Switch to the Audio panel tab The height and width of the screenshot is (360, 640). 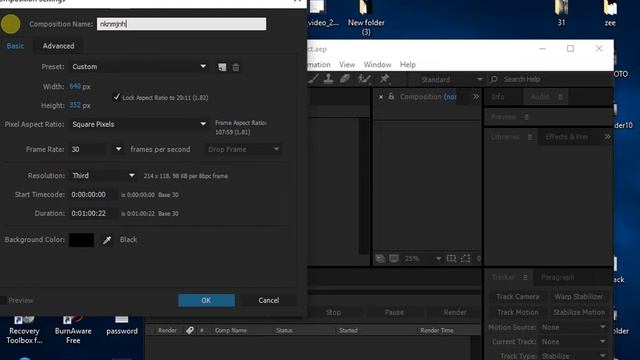click(540, 97)
